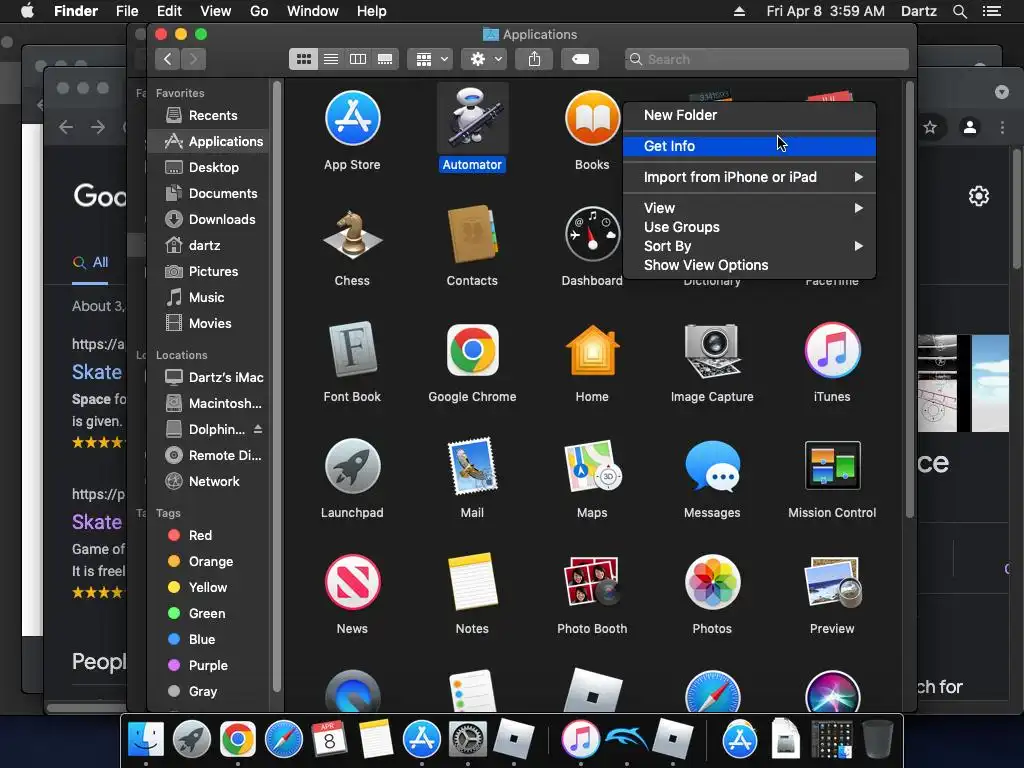
Task: Click the Edit Tags toolbar button
Action: (x=580, y=59)
